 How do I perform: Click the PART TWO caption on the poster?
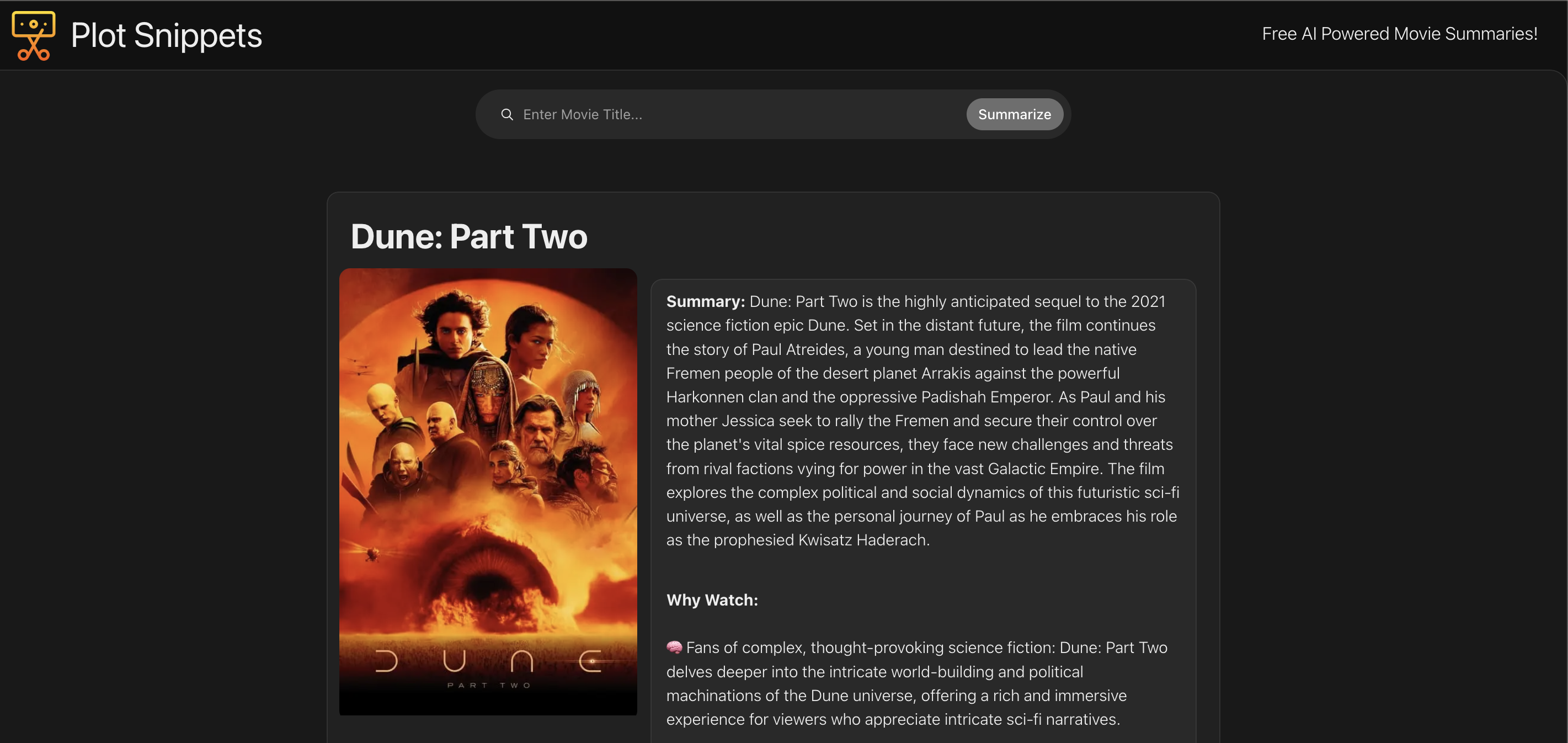pos(489,685)
